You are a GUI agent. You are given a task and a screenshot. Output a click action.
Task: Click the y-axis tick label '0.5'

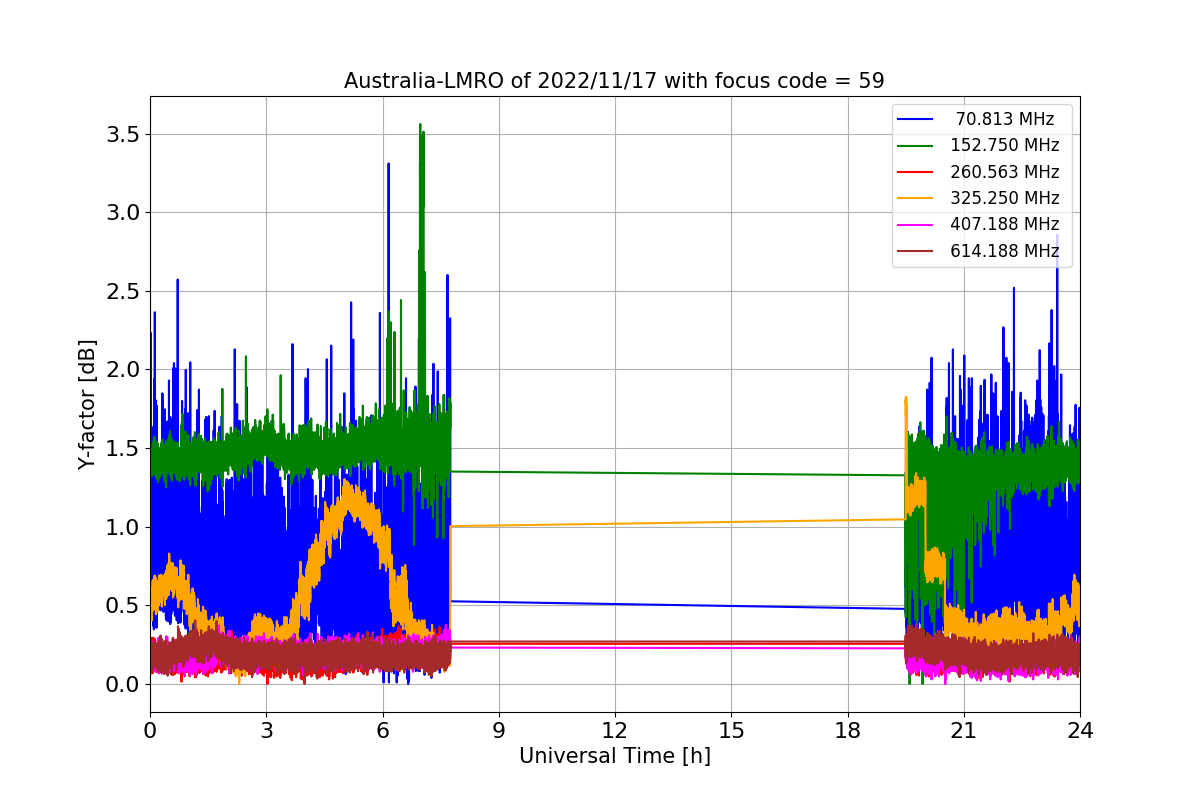pos(124,605)
